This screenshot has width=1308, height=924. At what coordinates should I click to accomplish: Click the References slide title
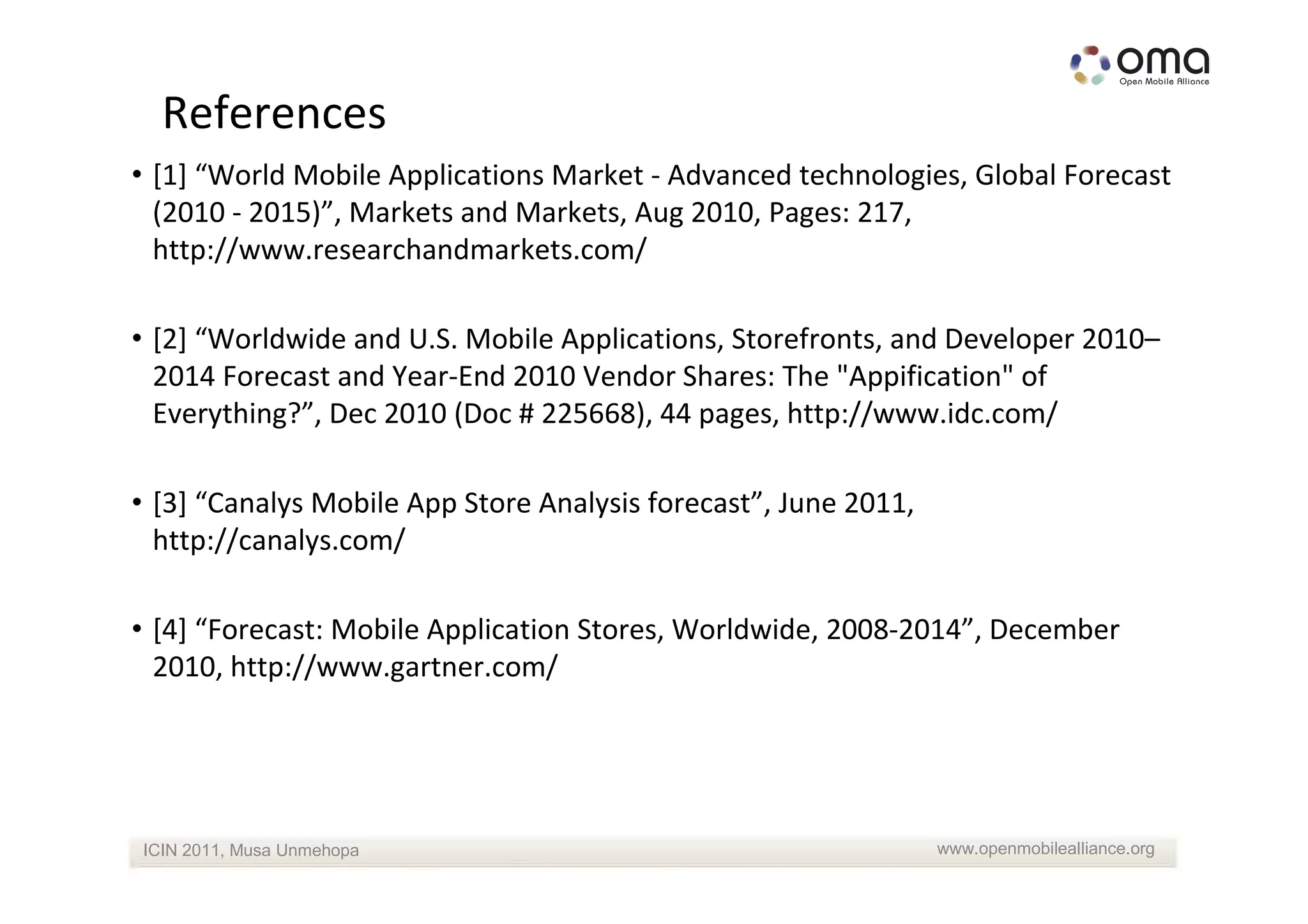click(x=274, y=113)
